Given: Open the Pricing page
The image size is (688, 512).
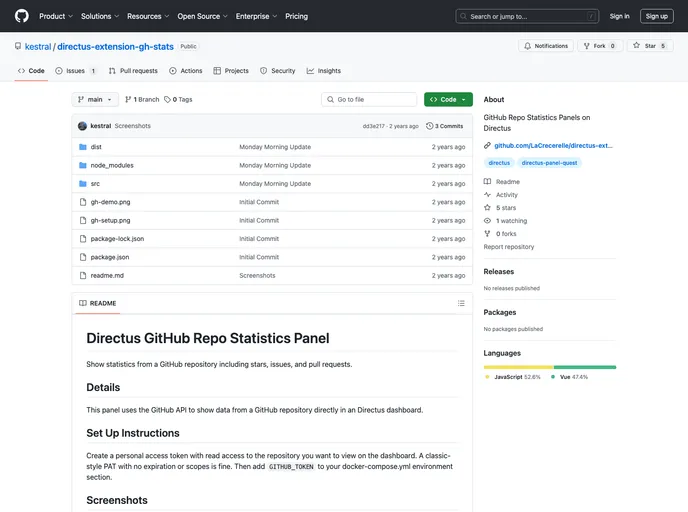Looking at the screenshot, I should tap(297, 16).
